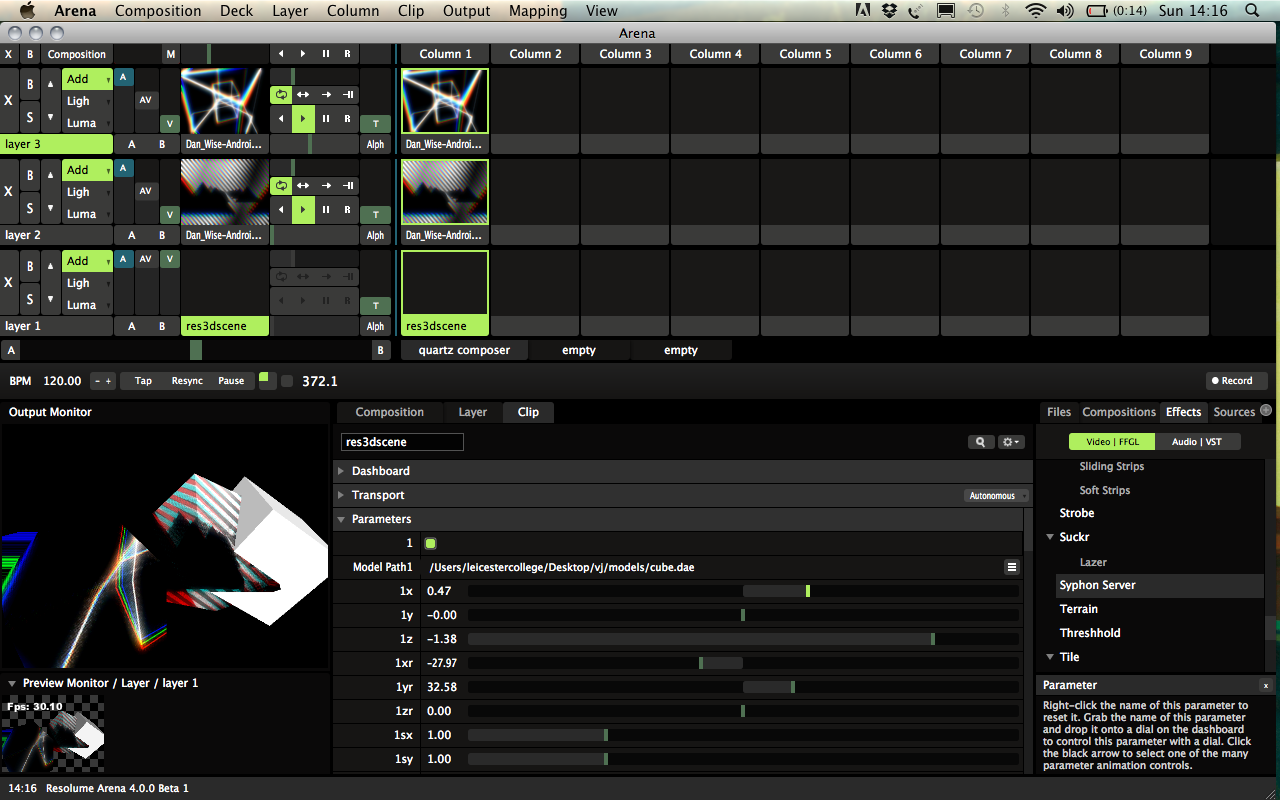
Task: Open the gear settings icon in Clip panel
Action: 1011,442
